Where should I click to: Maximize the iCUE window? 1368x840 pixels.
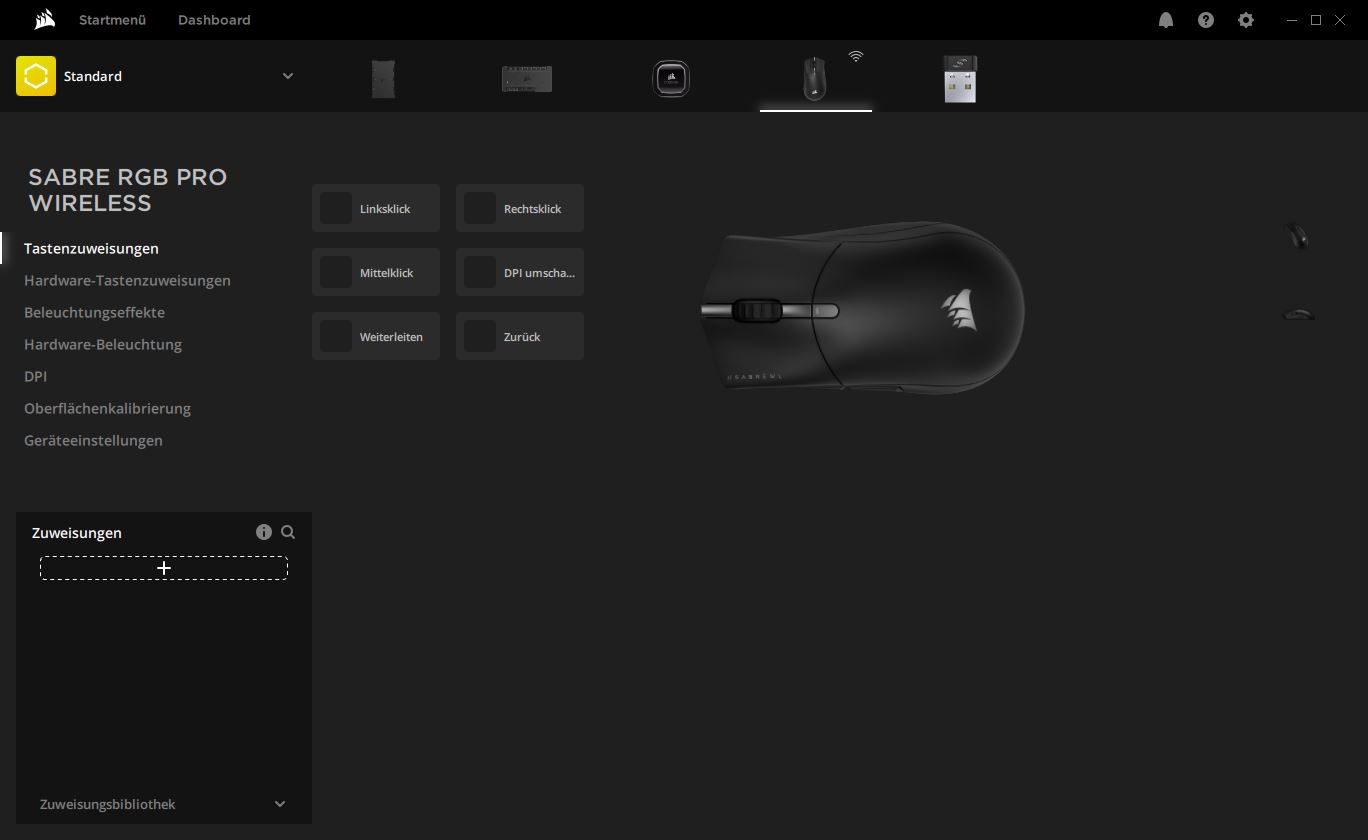coord(1316,20)
